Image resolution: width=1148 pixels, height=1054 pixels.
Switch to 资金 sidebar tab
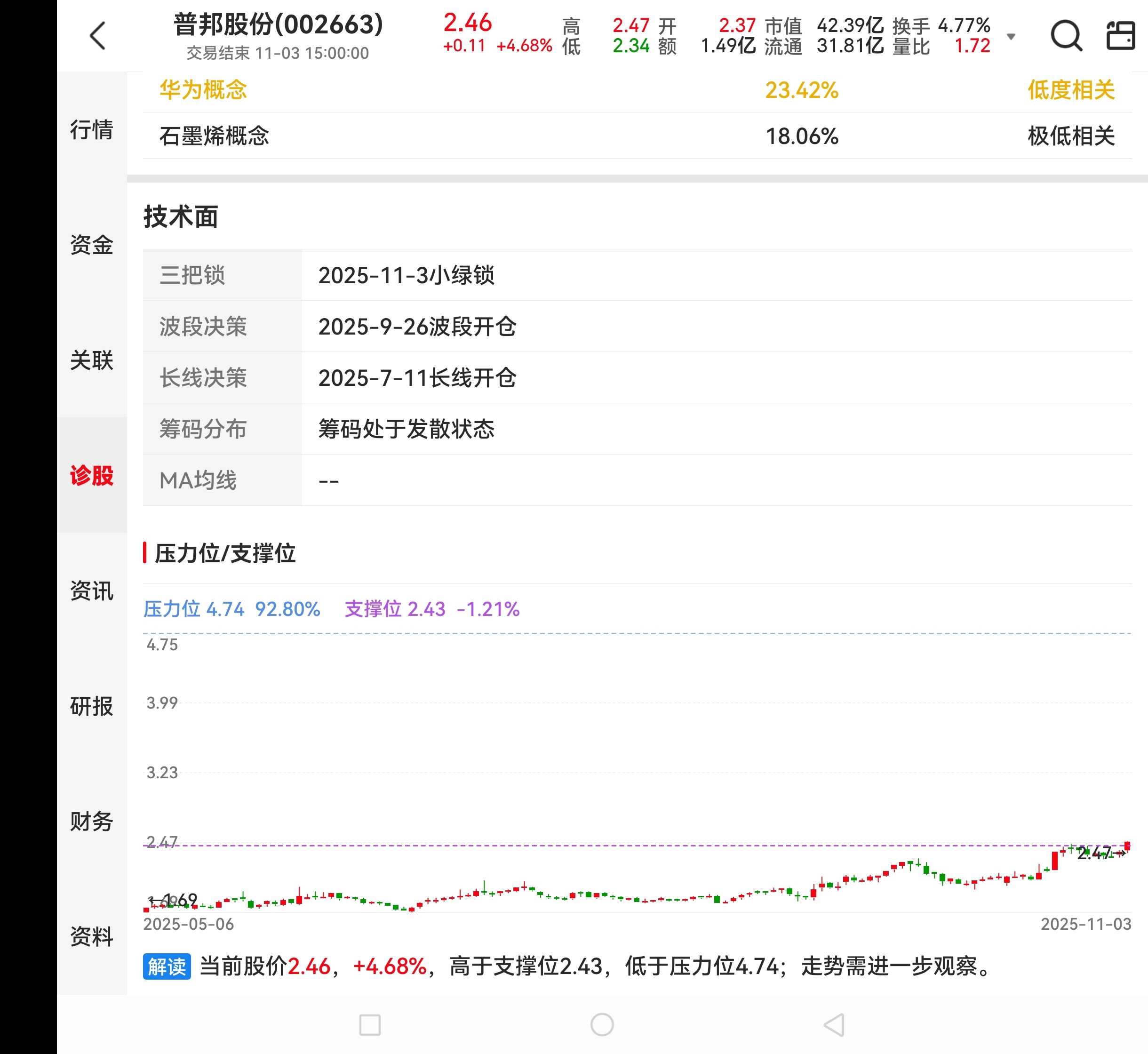[91, 245]
